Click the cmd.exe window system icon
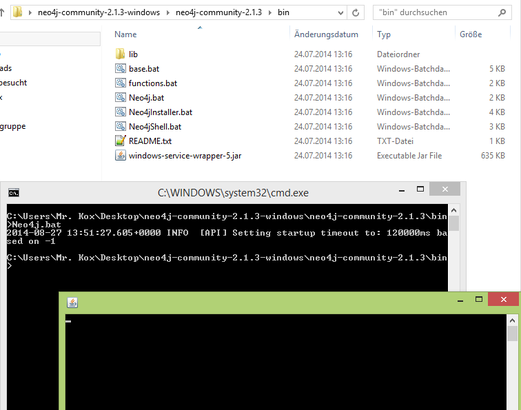Viewport: 521px width, 410px height. [14, 193]
